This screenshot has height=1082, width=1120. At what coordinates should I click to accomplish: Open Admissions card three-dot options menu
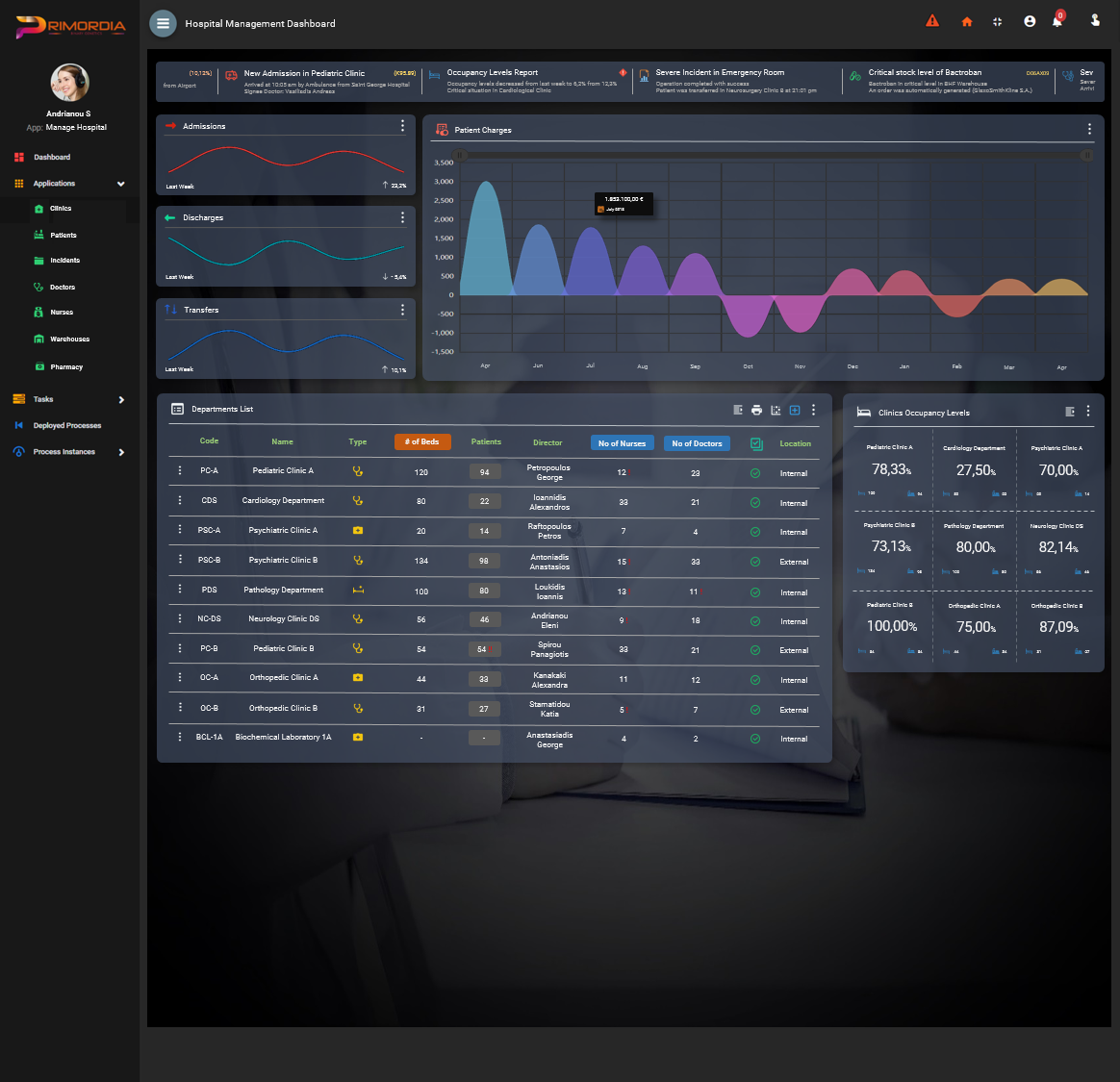[x=402, y=126]
